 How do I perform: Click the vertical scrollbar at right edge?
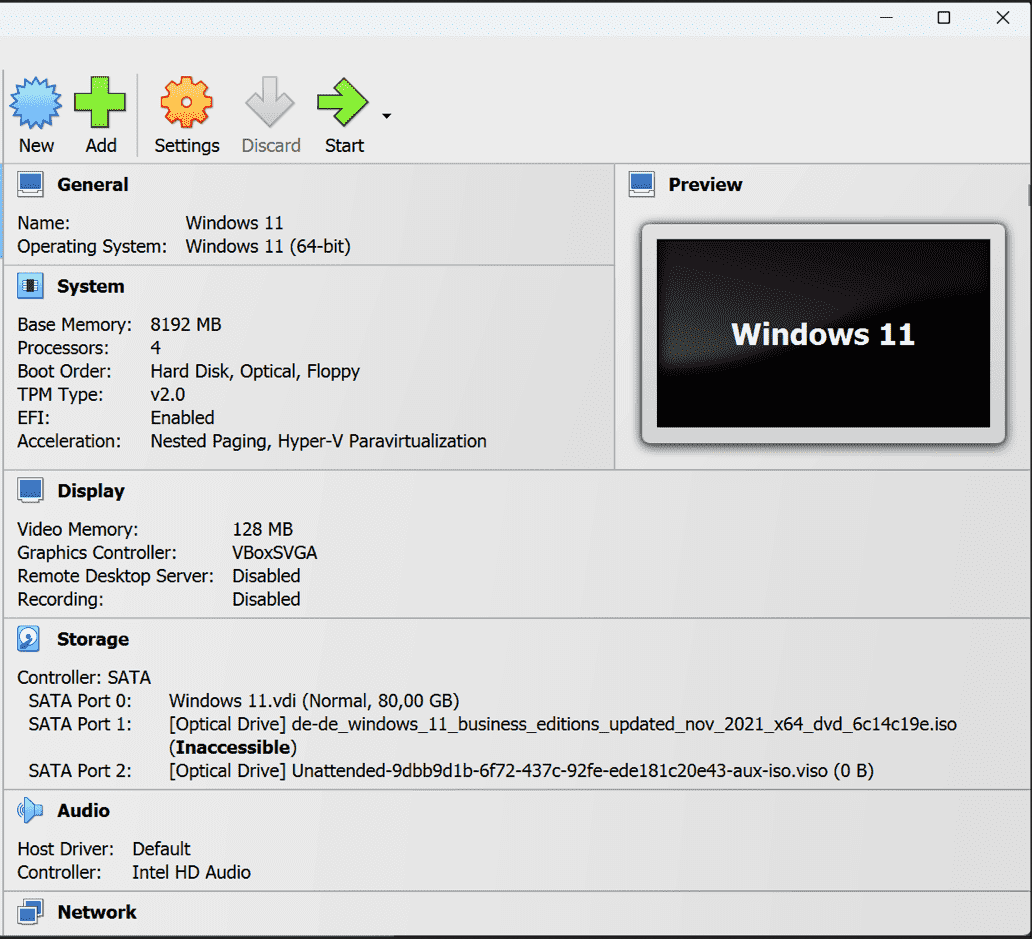[1029, 195]
